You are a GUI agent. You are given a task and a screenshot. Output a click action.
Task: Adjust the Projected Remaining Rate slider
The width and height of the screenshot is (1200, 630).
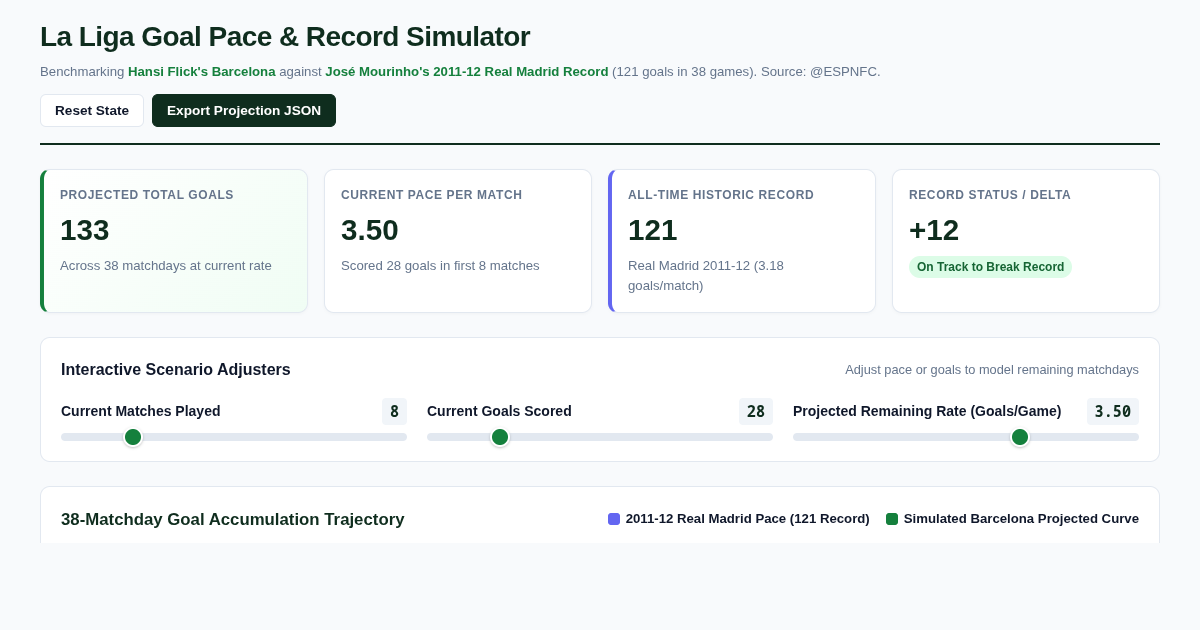[966, 437]
